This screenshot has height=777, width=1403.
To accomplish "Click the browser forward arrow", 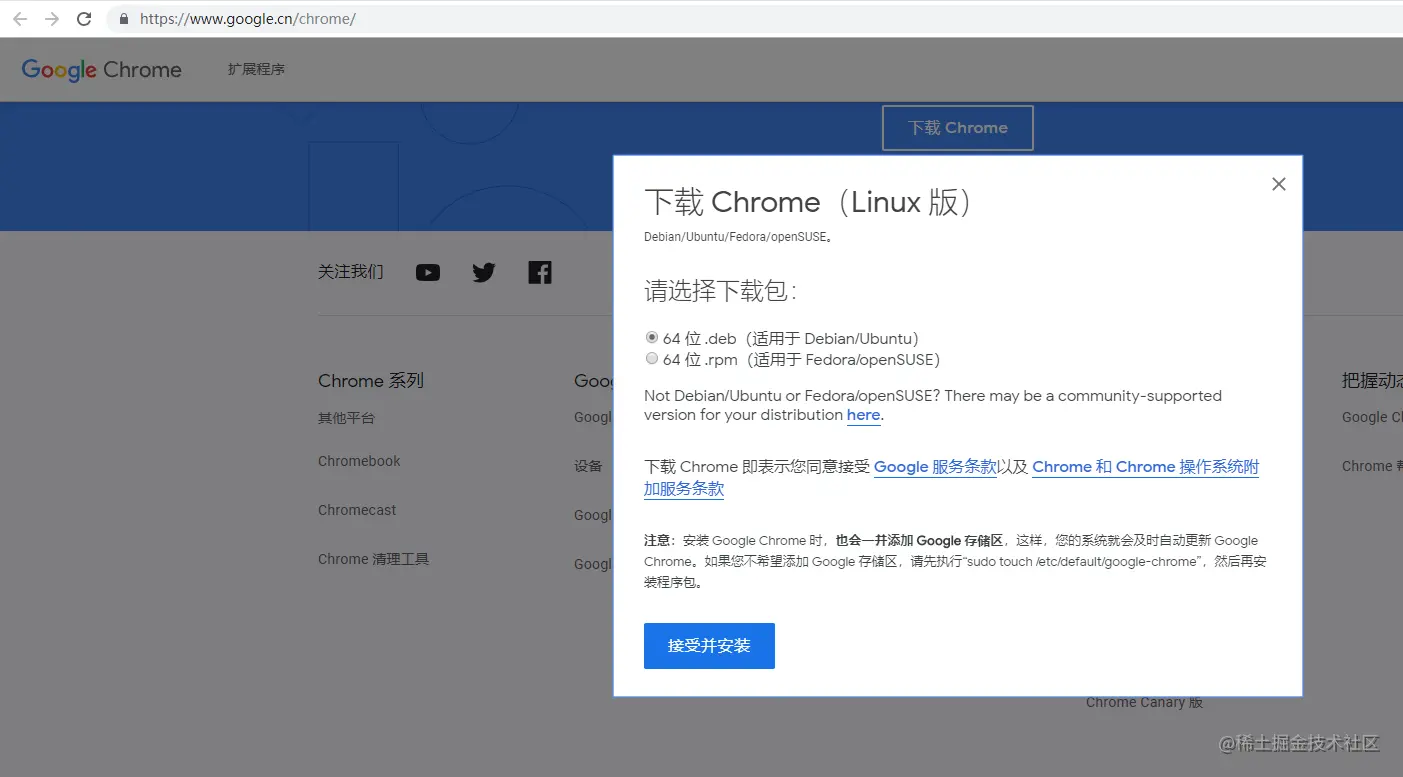I will click(x=51, y=18).
